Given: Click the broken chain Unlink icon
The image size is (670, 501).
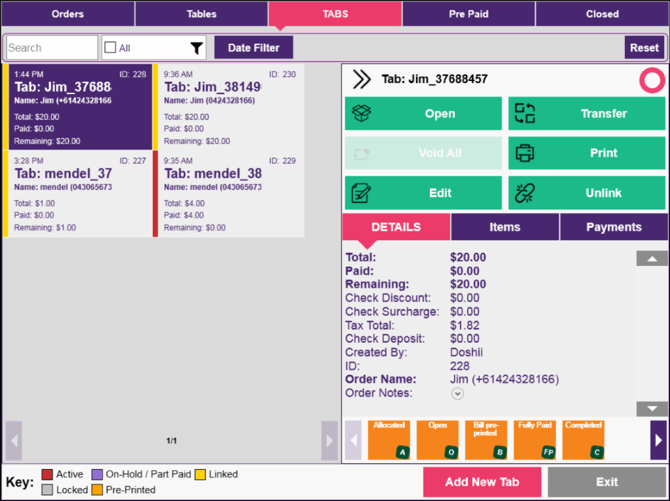Looking at the screenshot, I should 525,193.
